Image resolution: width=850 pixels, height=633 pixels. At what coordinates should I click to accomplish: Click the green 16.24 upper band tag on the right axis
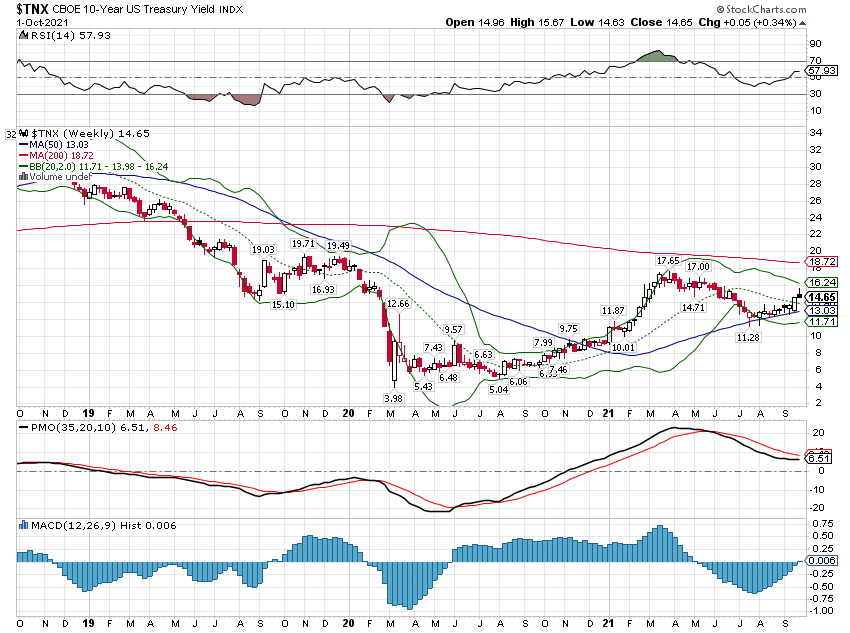coord(822,282)
